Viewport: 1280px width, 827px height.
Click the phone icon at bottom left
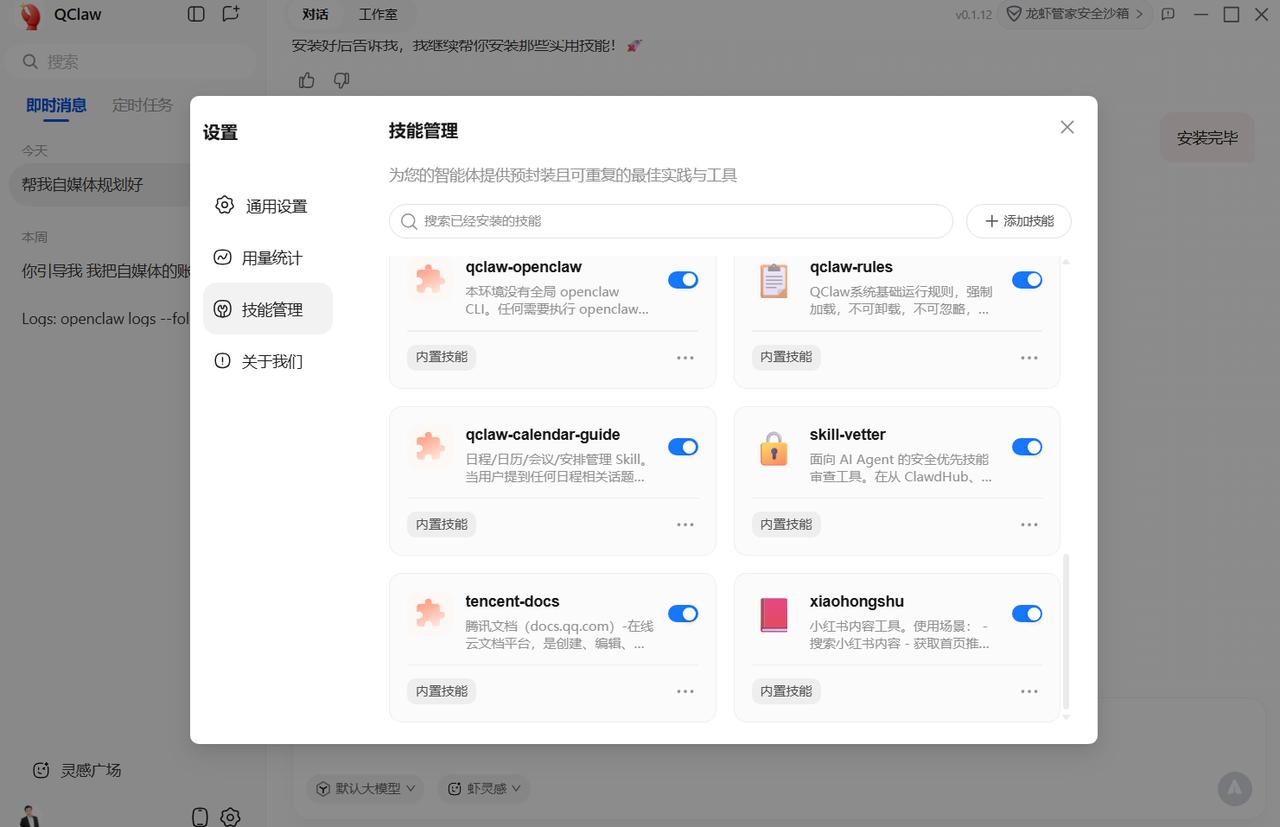[199, 817]
